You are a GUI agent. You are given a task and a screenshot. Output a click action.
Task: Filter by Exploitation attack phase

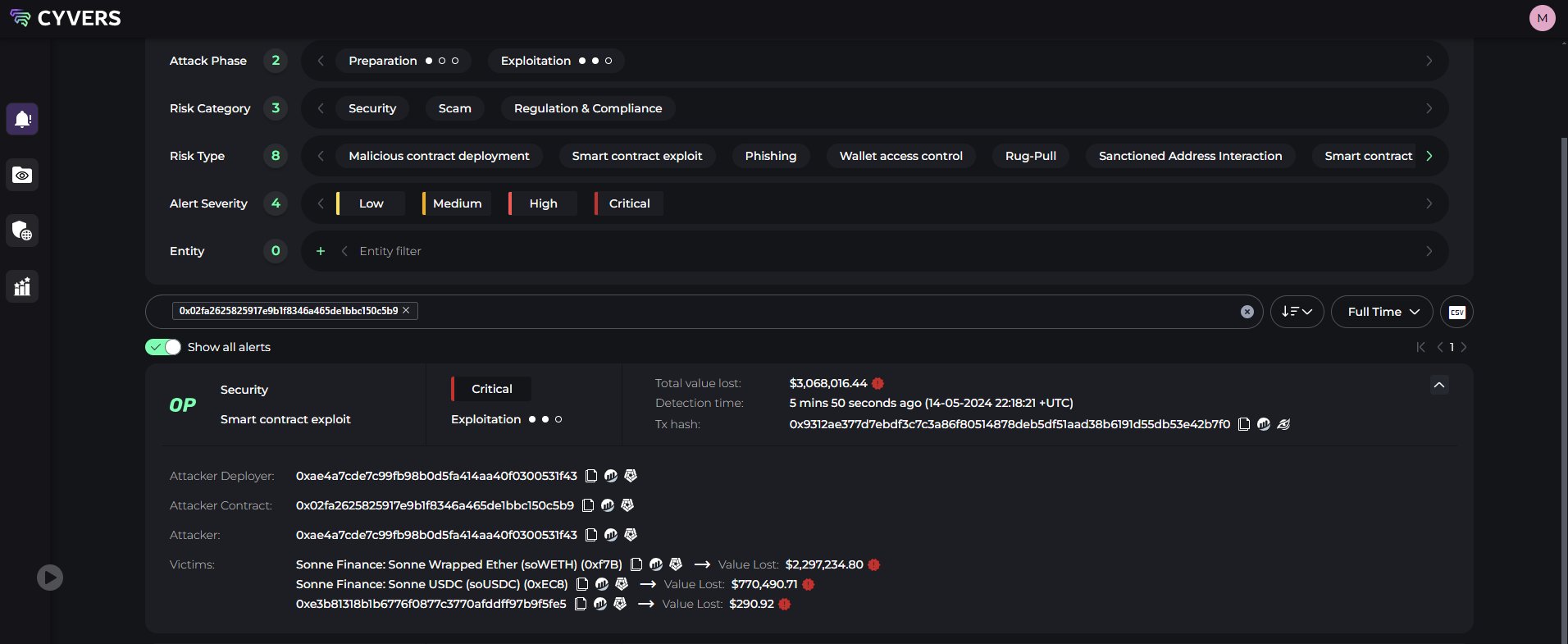coord(556,61)
